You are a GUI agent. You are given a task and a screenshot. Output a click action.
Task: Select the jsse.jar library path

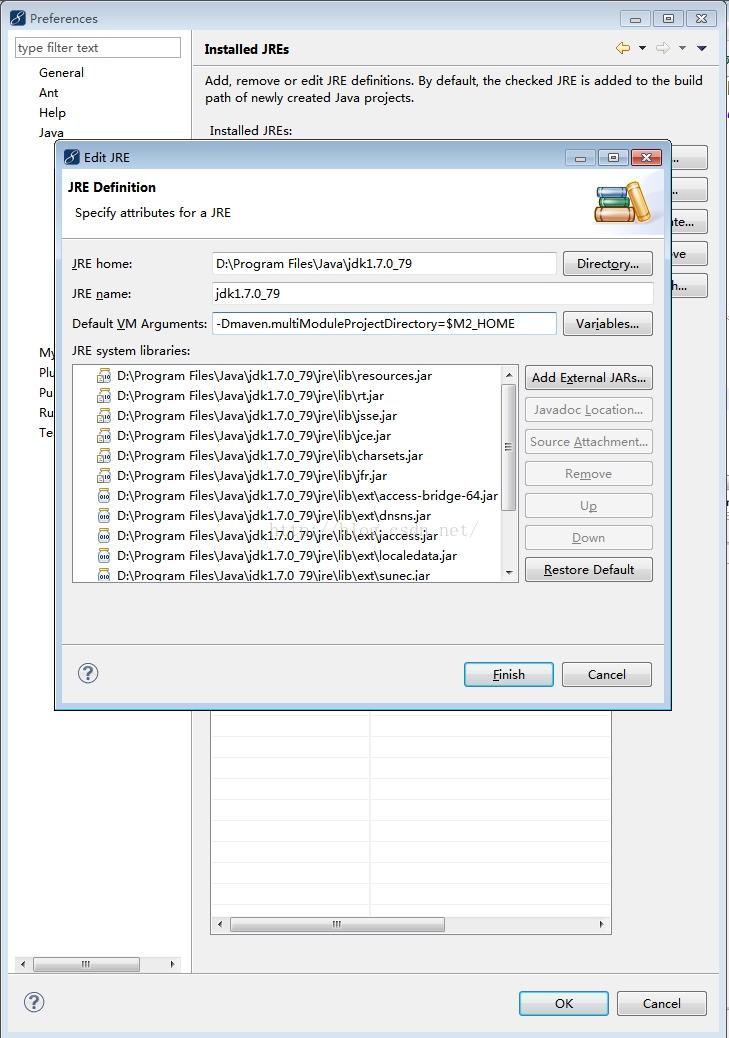pyautogui.click(x=257, y=416)
